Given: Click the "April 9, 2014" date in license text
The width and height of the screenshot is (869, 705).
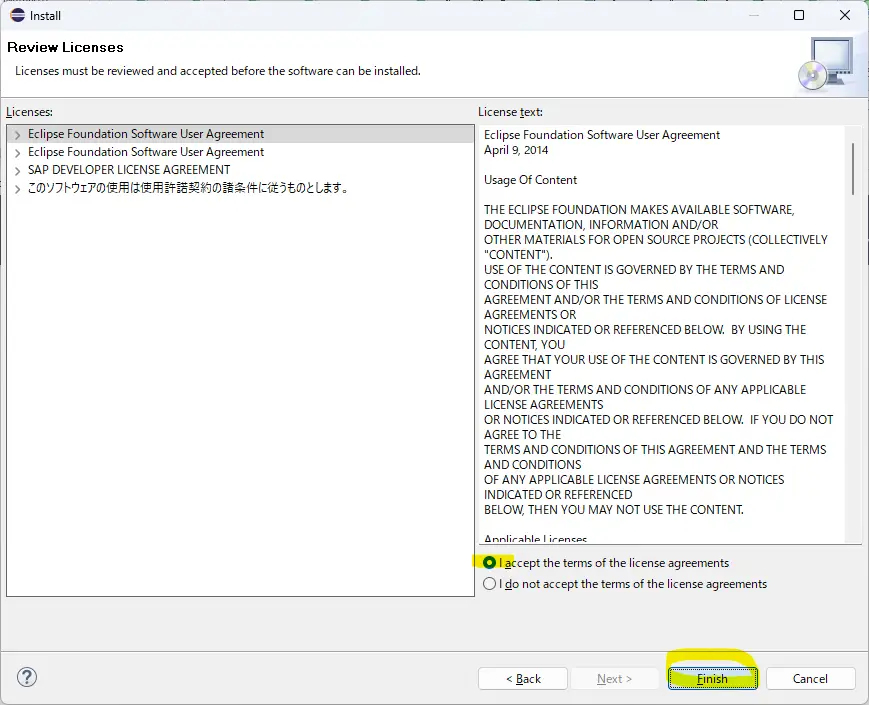Looking at the screenshot, I should tap(516, 150).
